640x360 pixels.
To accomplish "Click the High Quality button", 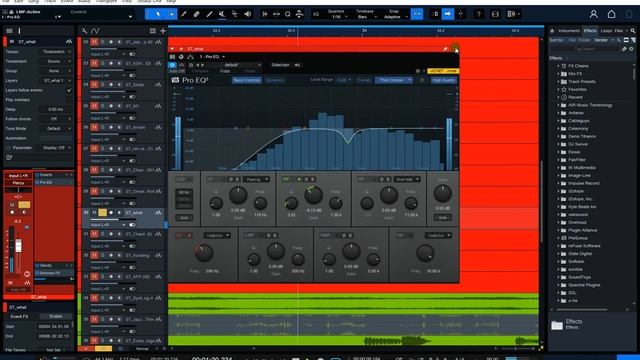I will pyautogui.click(x=444, y=80).
